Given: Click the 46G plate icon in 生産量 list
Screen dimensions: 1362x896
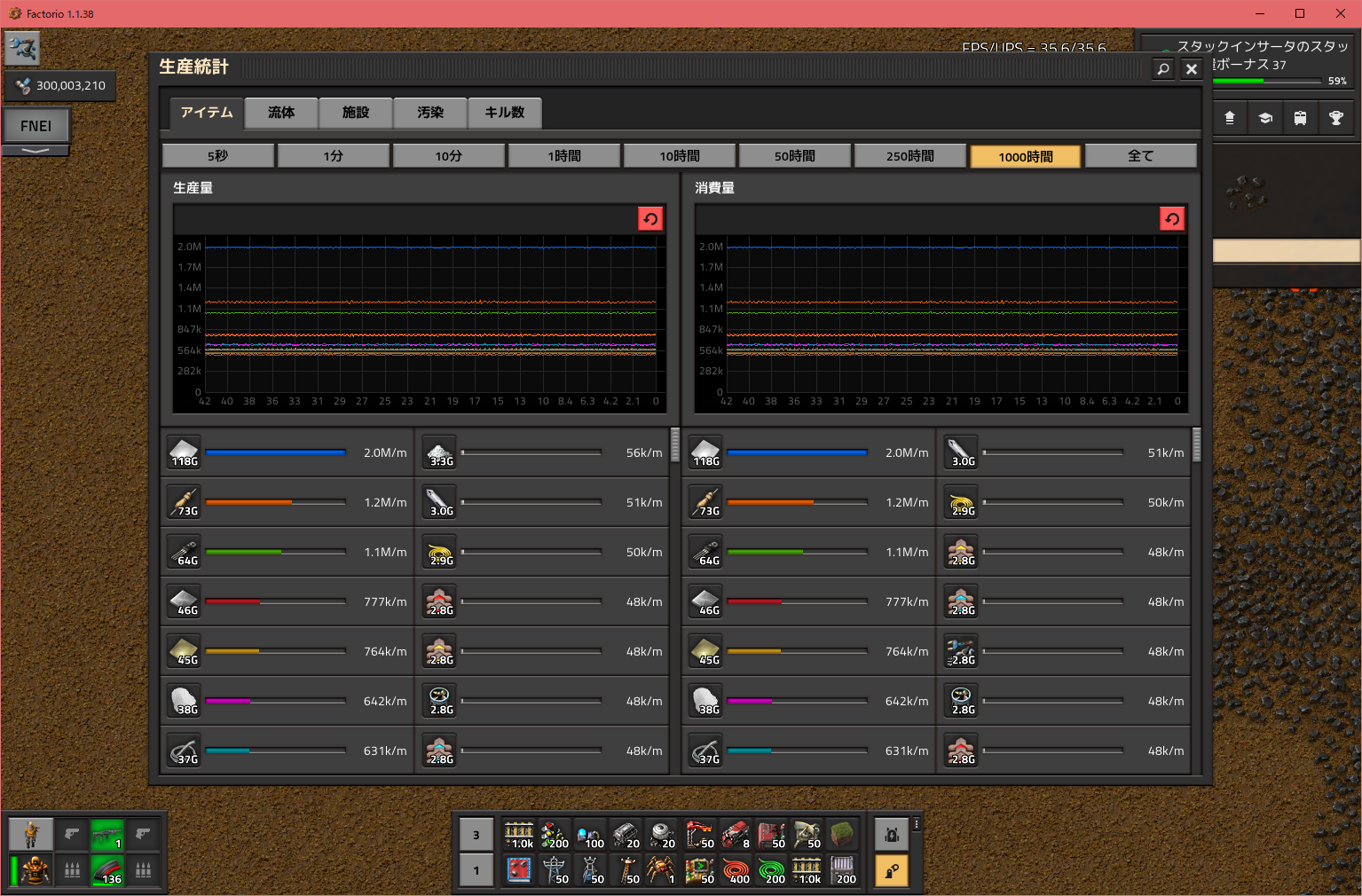Looking at the screenshot, I should [x=184, y=601].
